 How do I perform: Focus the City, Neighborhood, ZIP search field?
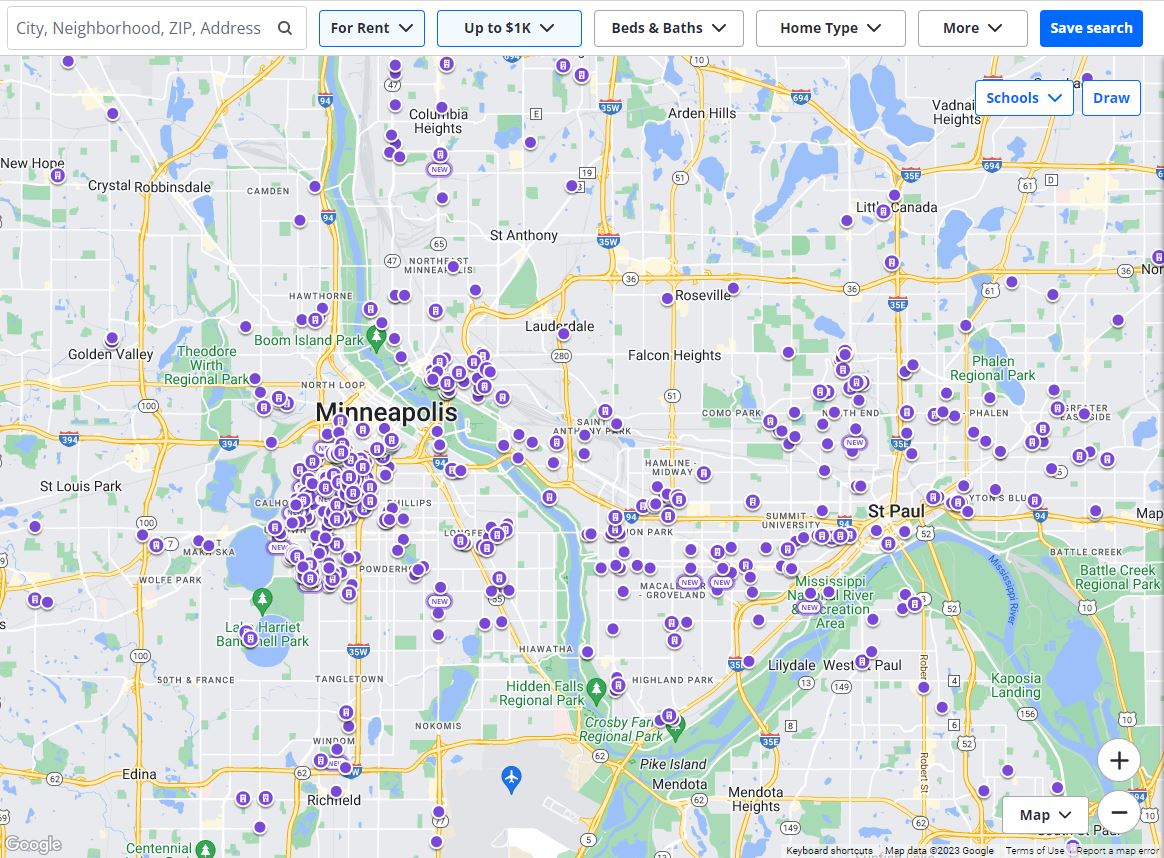click(157, 28)
